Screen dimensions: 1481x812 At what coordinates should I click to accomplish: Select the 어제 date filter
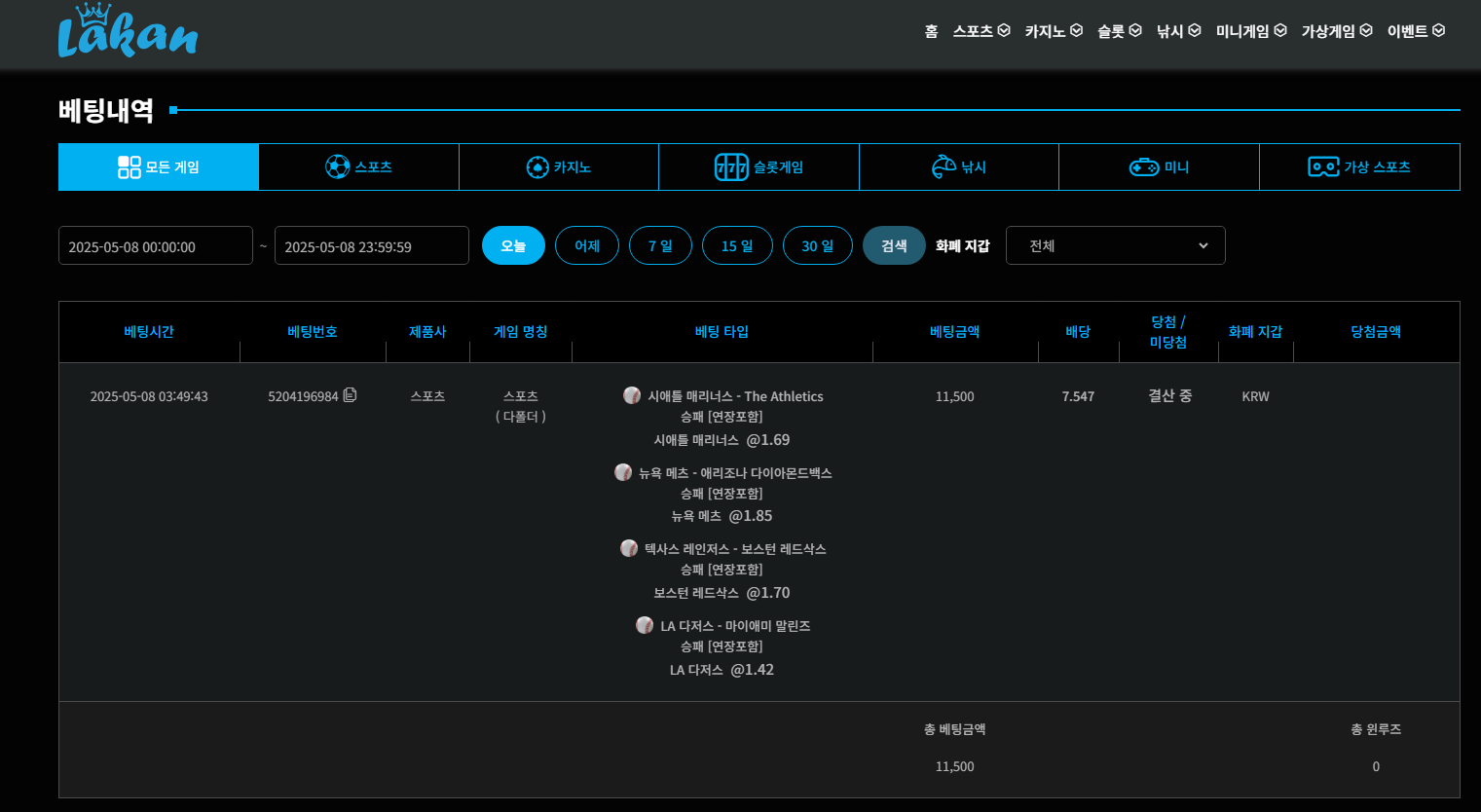tap(587, 245)
